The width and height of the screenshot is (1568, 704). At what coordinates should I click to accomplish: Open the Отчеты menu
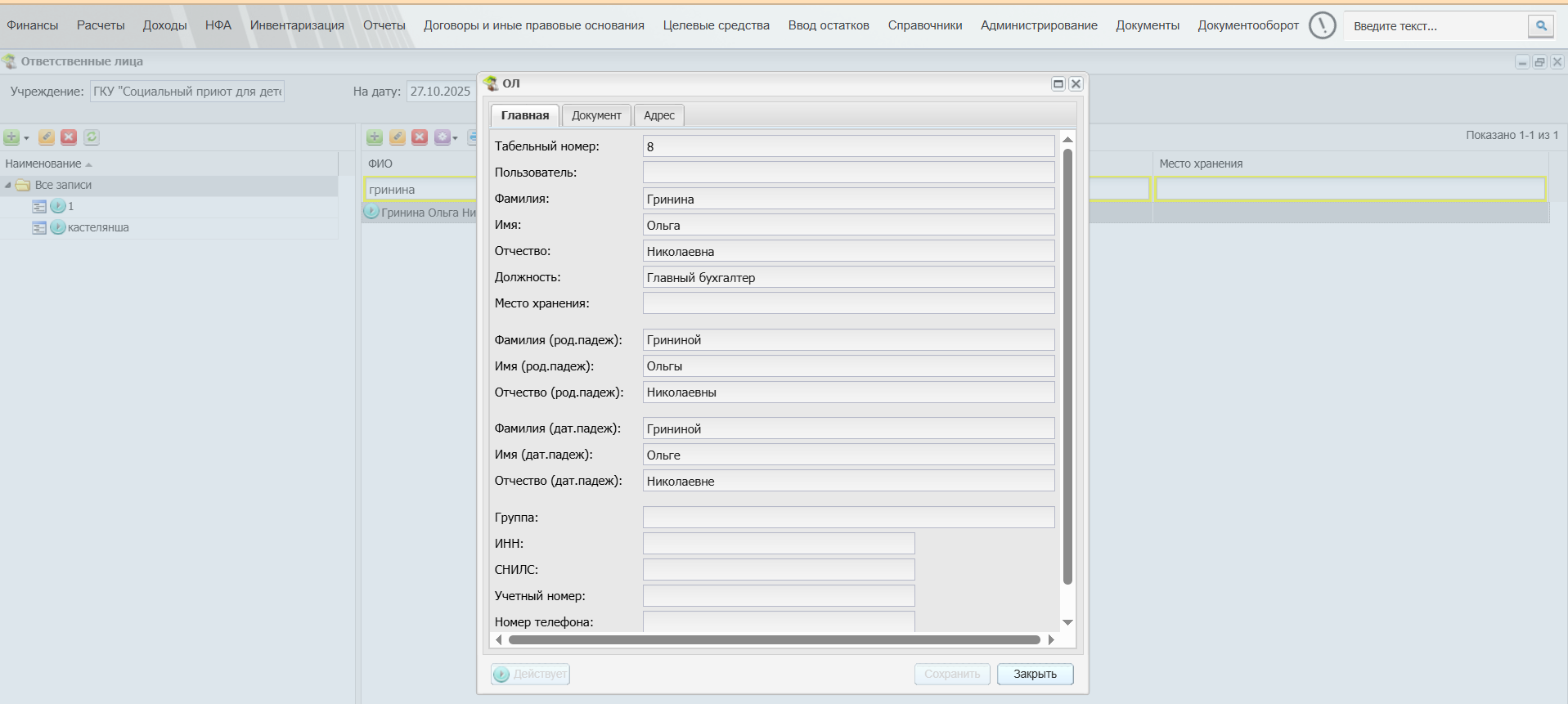(384, 25)
